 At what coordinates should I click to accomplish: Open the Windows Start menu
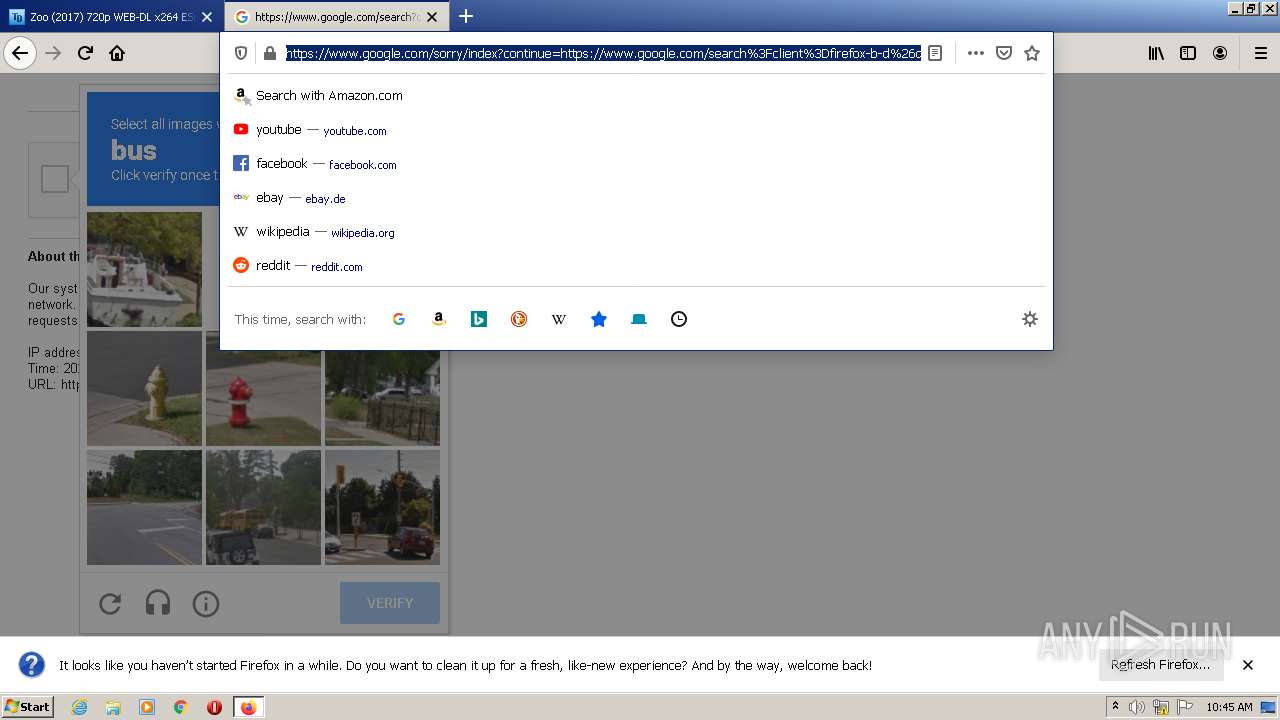[x=28, y=707]
